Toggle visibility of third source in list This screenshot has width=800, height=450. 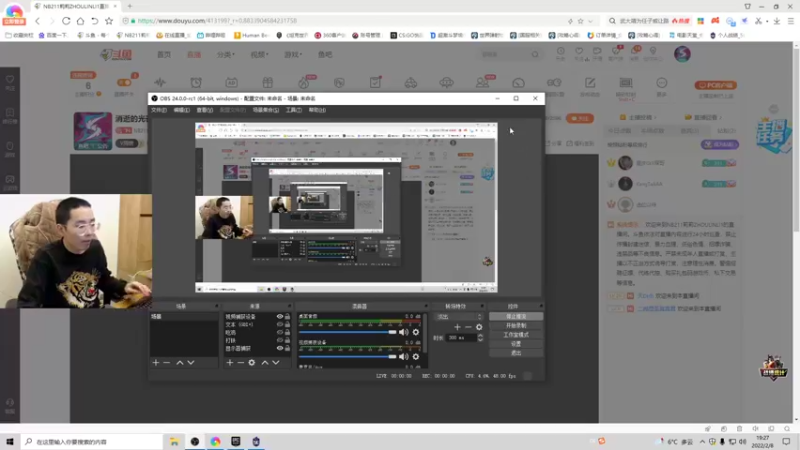point(280,332)
